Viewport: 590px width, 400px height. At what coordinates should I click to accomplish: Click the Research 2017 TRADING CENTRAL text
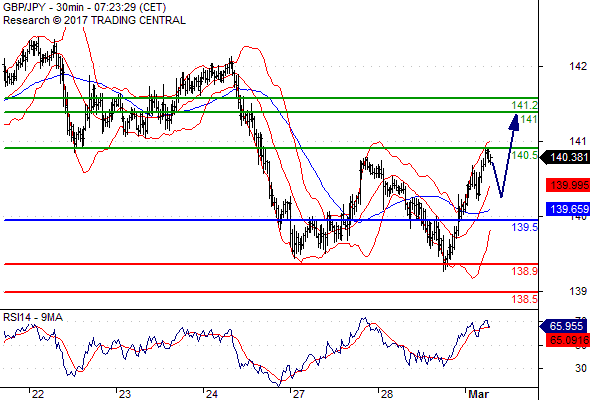tap(94, 20)
